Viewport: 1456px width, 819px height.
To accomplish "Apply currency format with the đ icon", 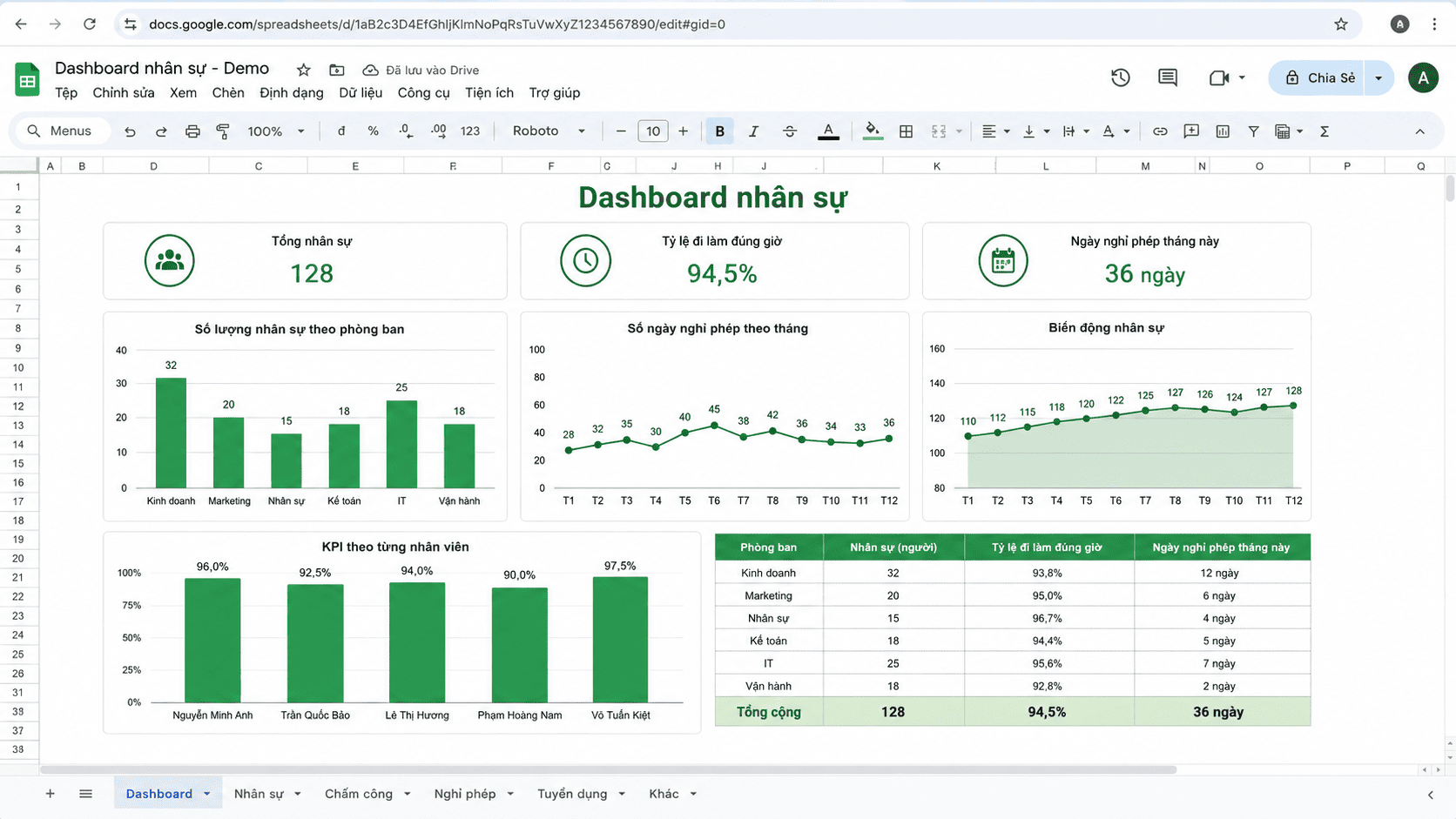I will point(341,131).
